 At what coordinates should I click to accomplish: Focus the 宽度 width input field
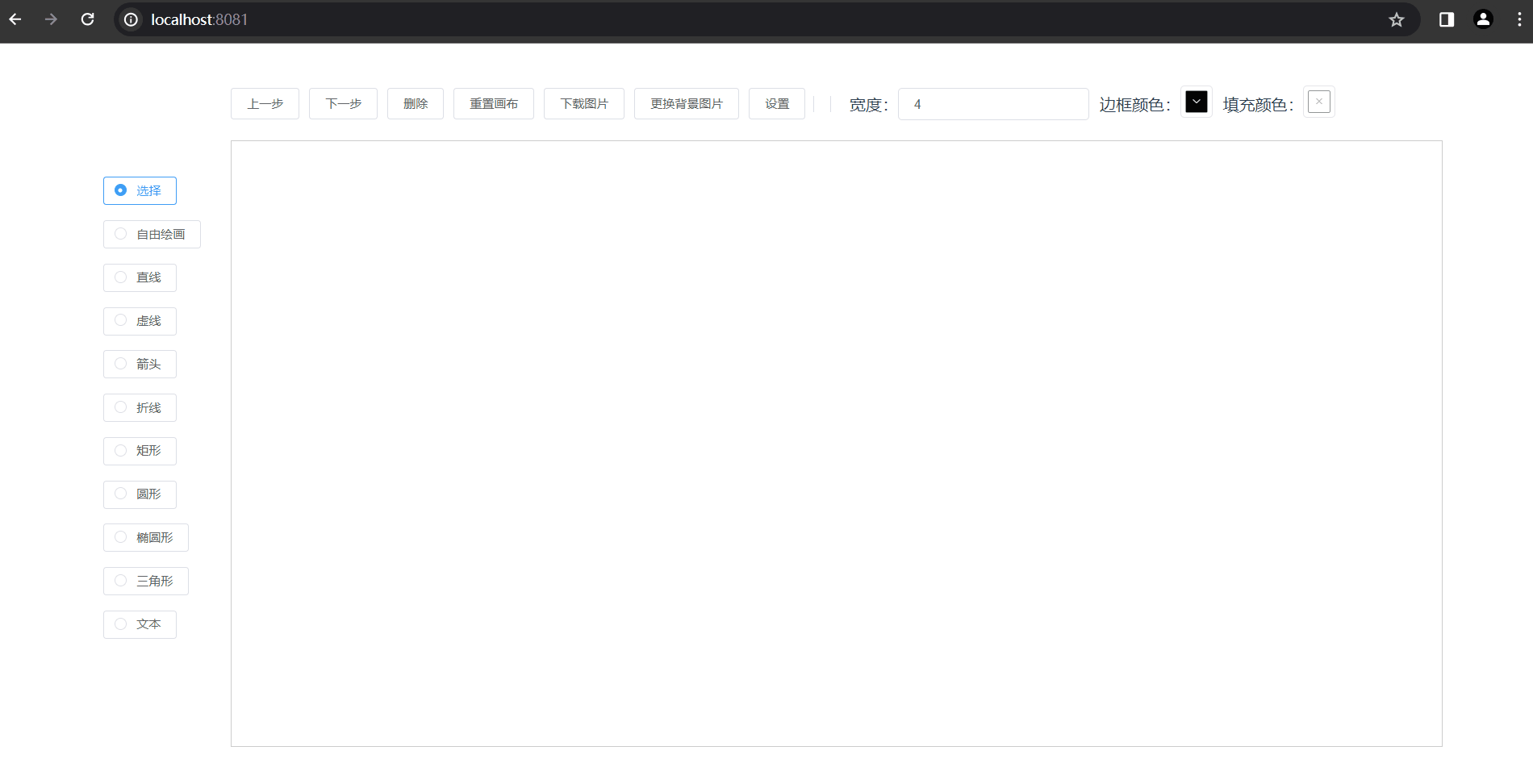993,104
